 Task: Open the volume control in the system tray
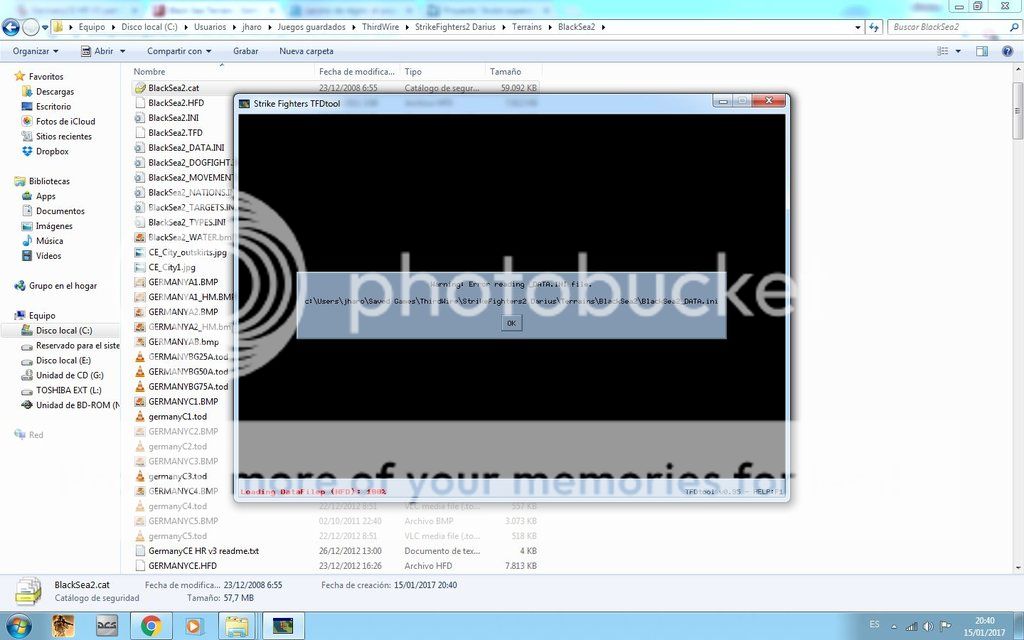928,626
